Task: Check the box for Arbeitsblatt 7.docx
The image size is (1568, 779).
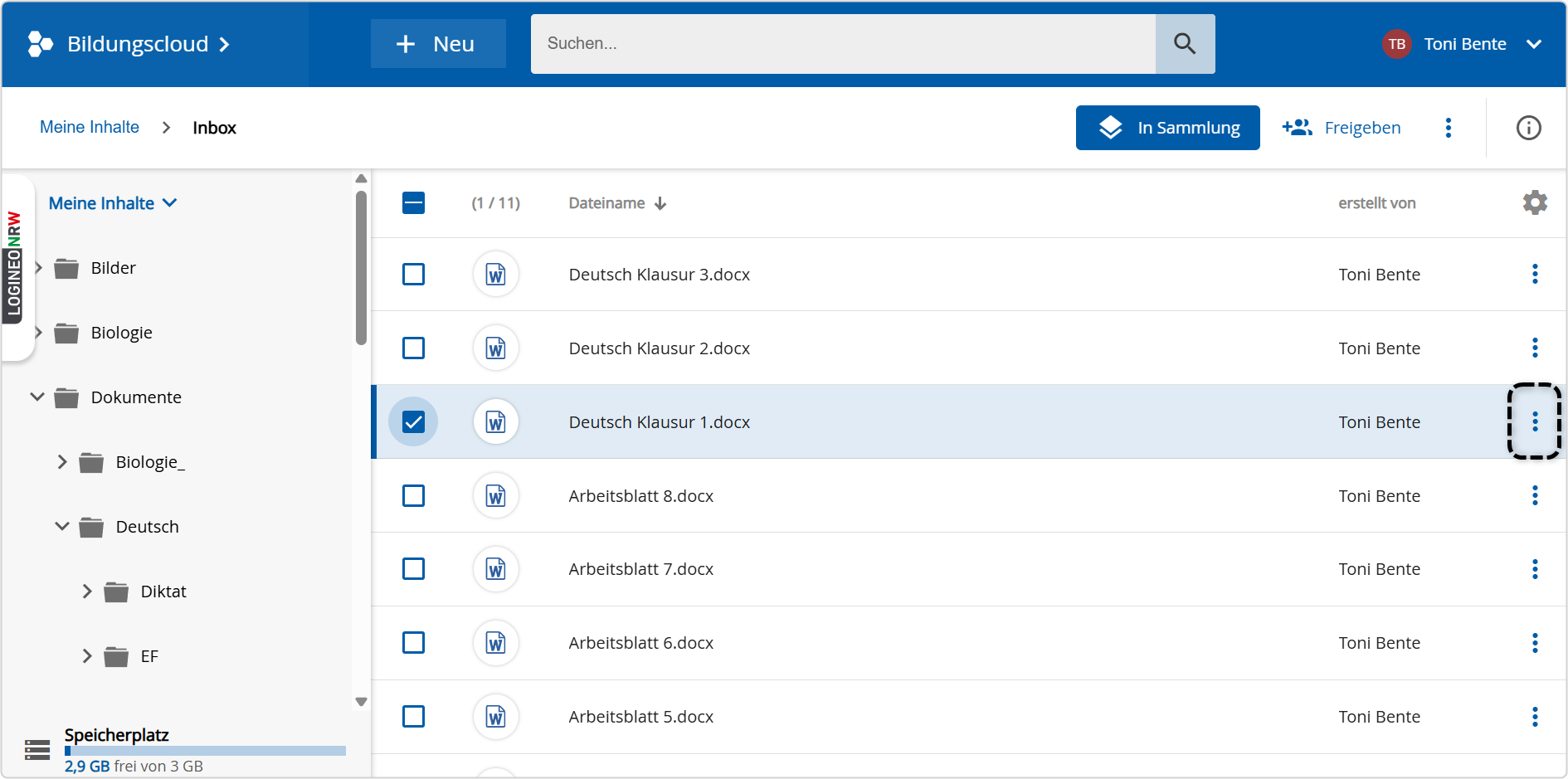Action: [x=413, y=569]
